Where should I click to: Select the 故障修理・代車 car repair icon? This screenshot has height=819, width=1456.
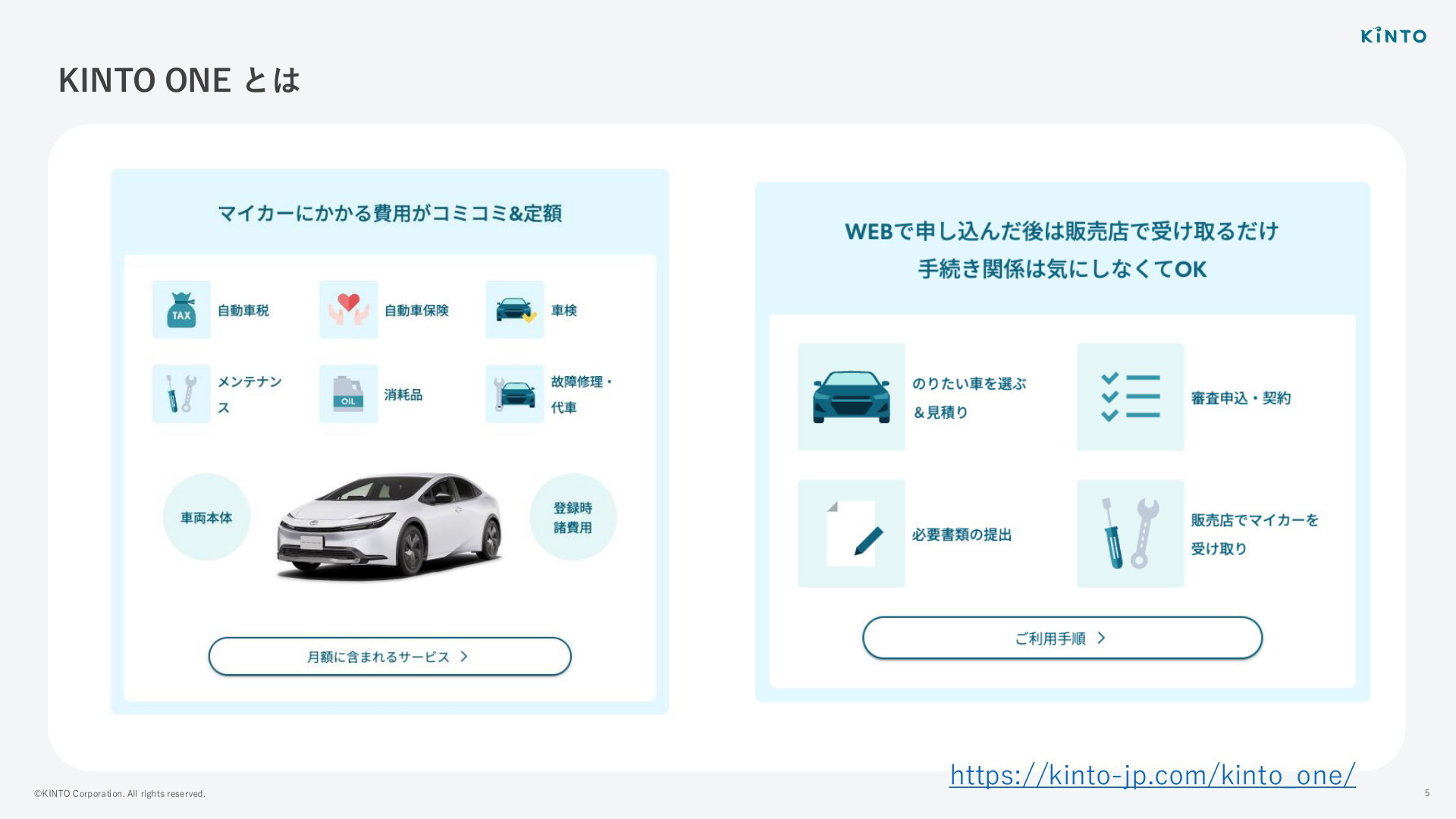coord(515,394)
